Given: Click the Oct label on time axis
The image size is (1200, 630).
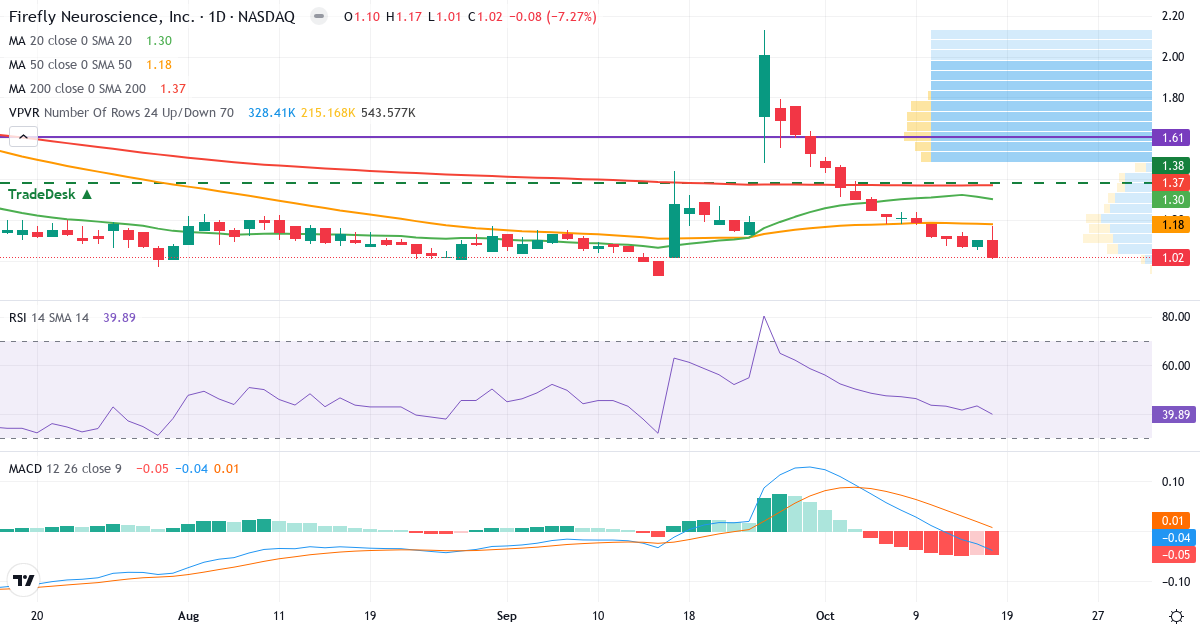Looking at the screenshot, I should coord(826,615).
